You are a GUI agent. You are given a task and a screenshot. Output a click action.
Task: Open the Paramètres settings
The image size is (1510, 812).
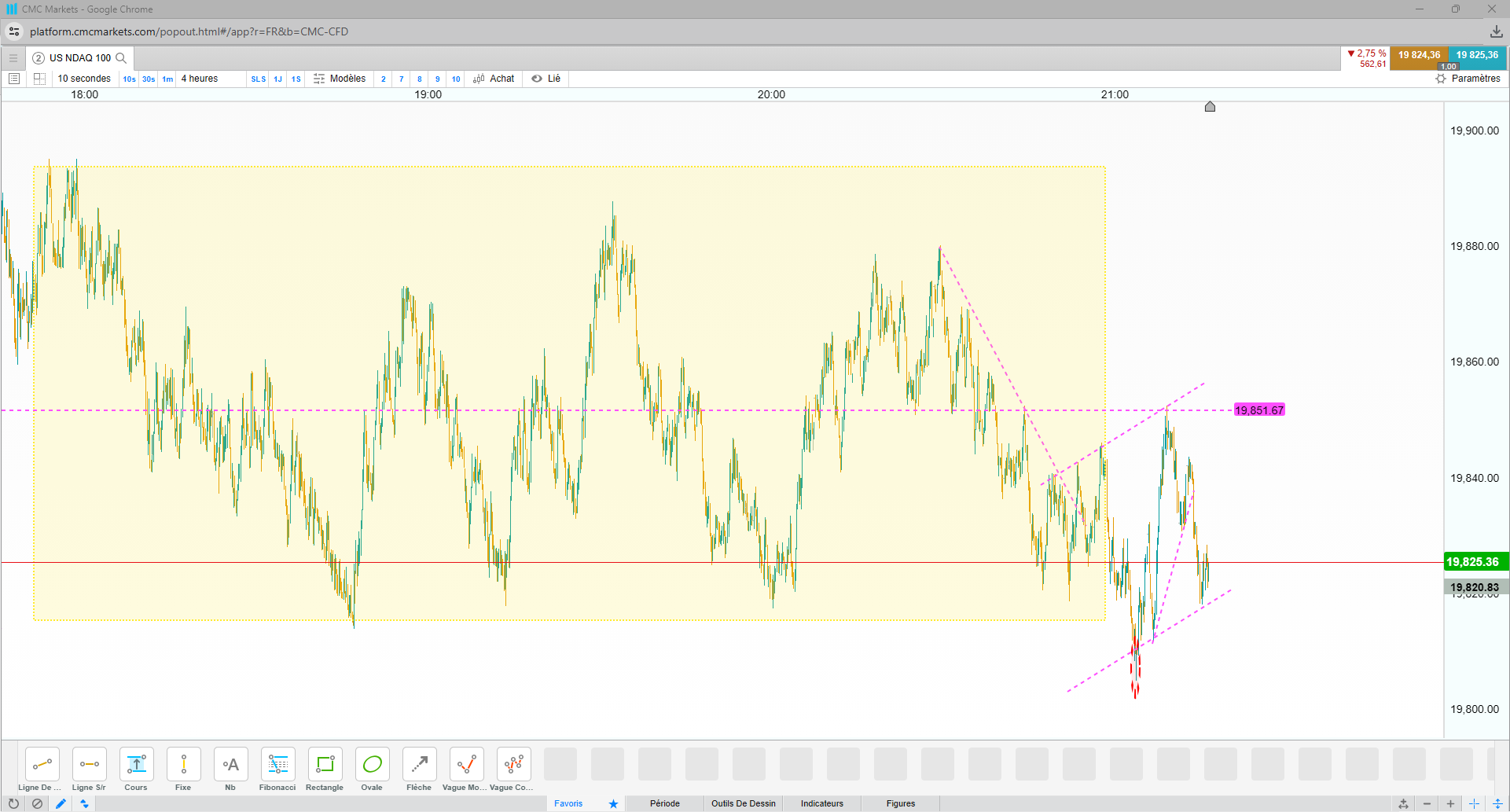(x=1468, y=79)
